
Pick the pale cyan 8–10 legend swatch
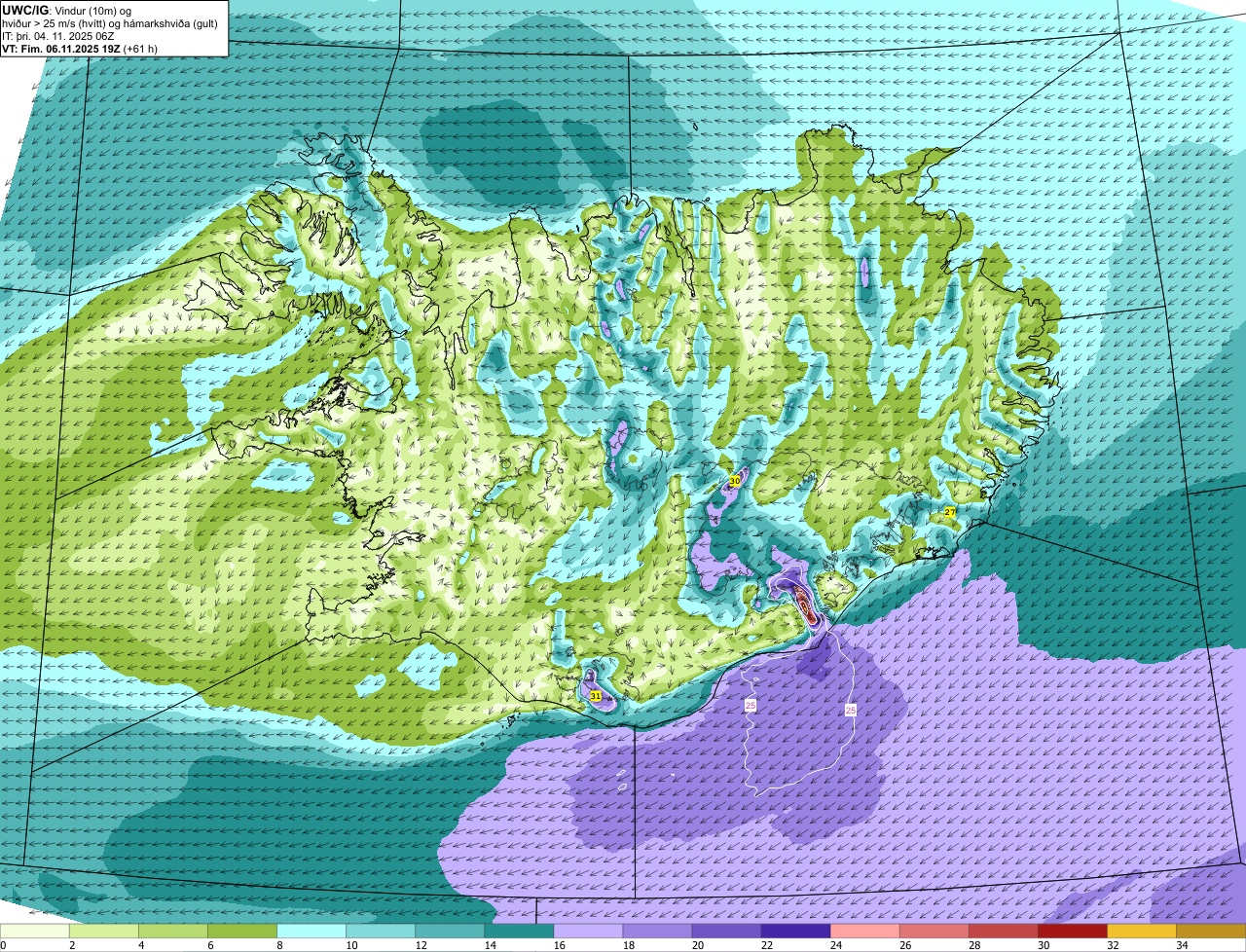click(x=311, y=932)
